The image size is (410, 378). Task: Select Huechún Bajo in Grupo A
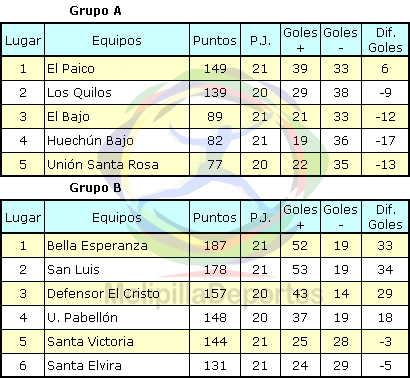(x=90, y=140)
